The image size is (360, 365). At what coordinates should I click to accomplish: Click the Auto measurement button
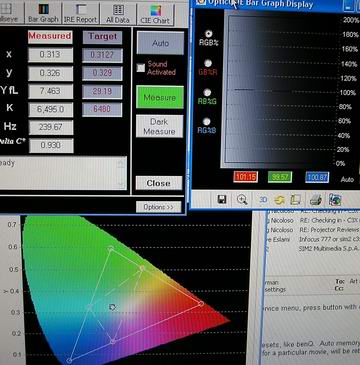160,43
